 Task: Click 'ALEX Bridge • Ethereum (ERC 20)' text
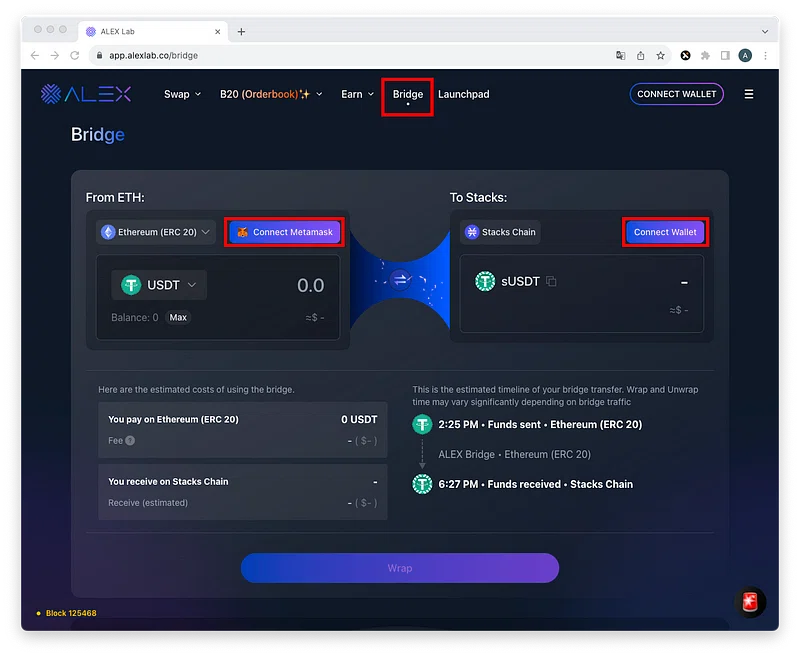pyautogui.click(x=514, y=454)
